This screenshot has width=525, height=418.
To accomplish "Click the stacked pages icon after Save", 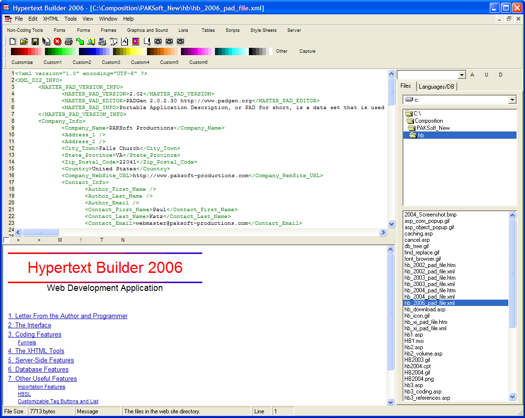I will click(46, 41).
